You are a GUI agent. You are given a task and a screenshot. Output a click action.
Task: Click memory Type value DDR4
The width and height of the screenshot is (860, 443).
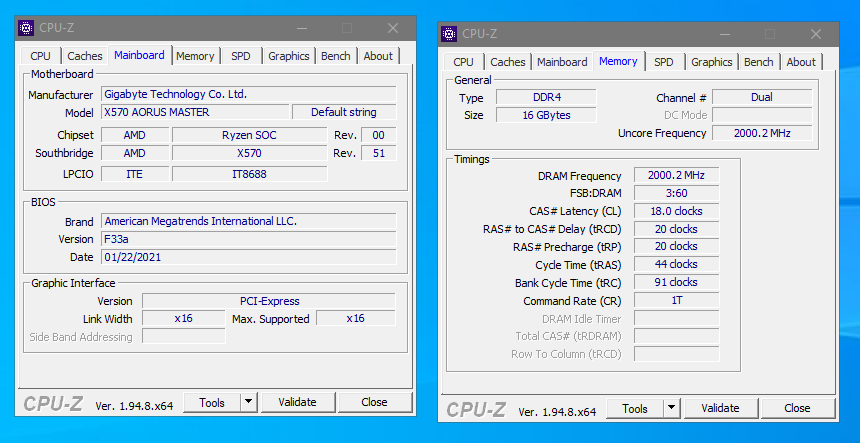(x=546, y=98)
